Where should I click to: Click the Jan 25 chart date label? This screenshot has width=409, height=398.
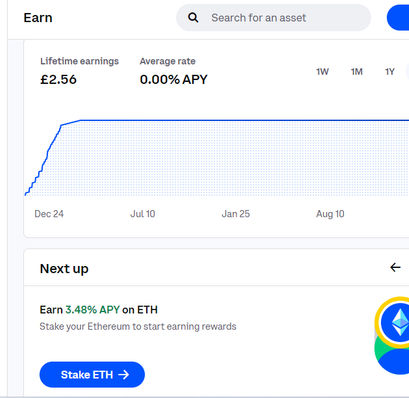pyautogui.click(x=236, y=214)
